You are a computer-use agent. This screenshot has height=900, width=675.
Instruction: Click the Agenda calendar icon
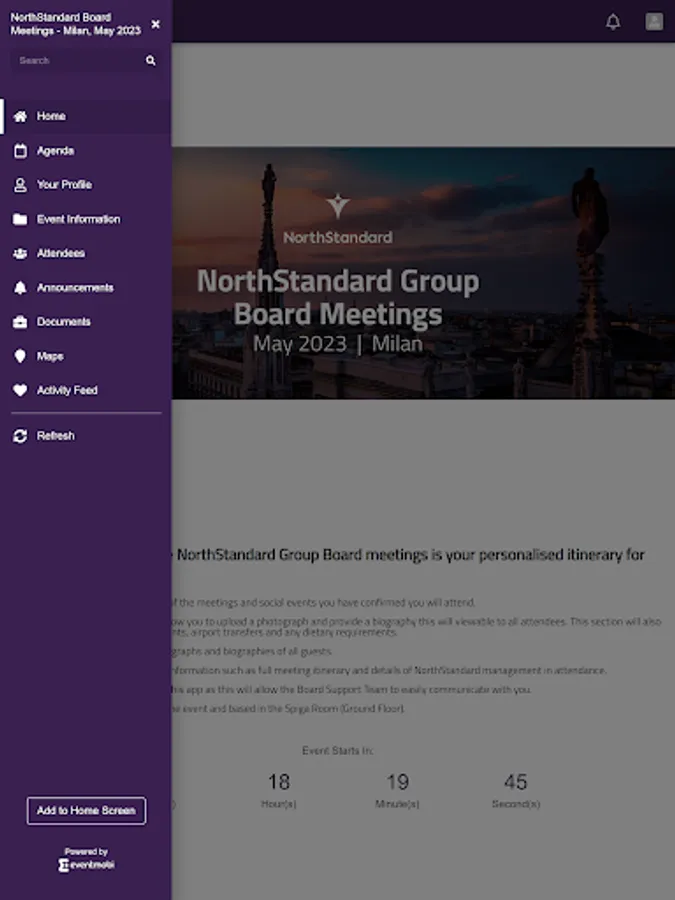click(x=20, y=151)
